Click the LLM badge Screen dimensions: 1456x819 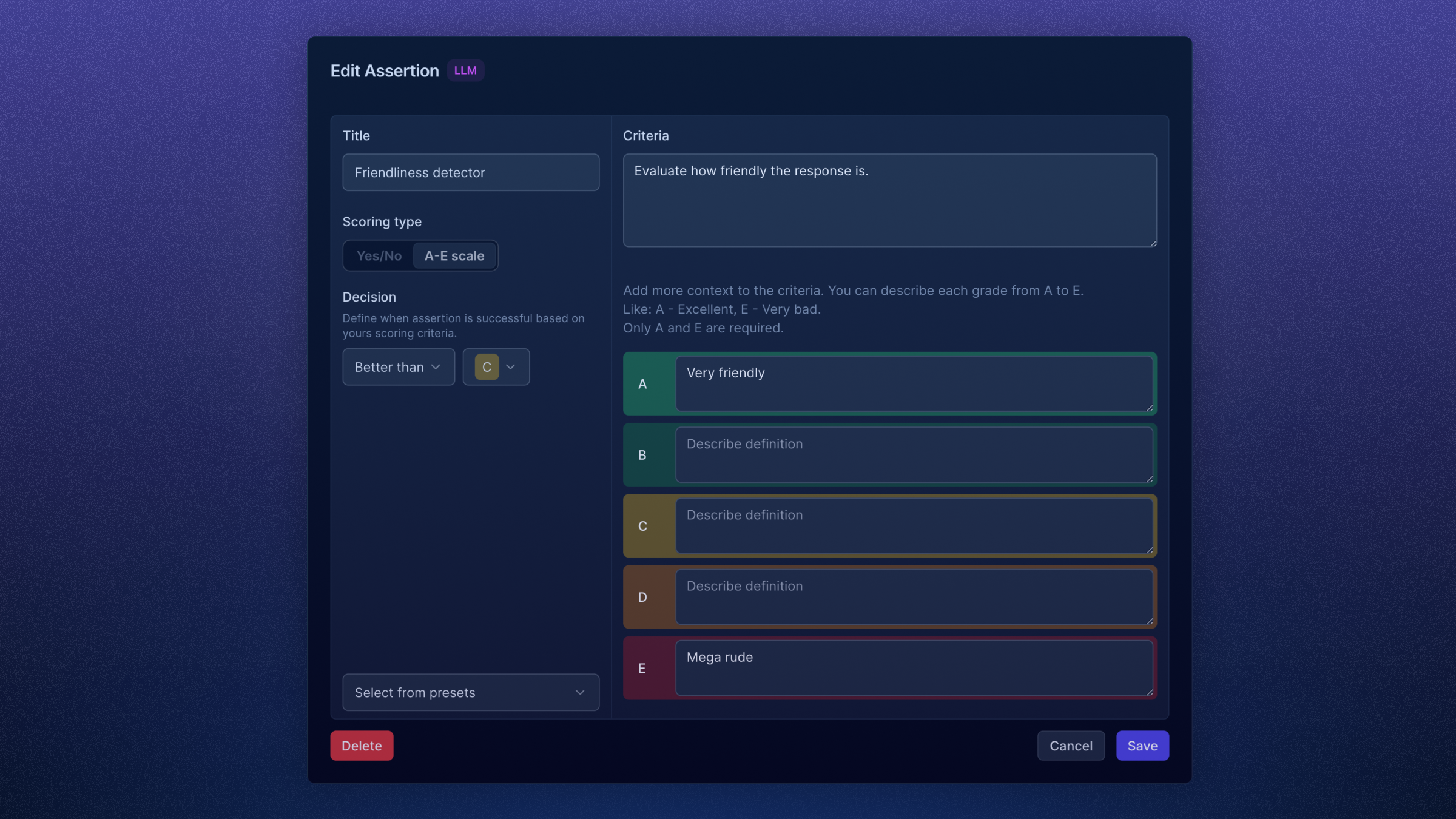(x=465, y=70)
